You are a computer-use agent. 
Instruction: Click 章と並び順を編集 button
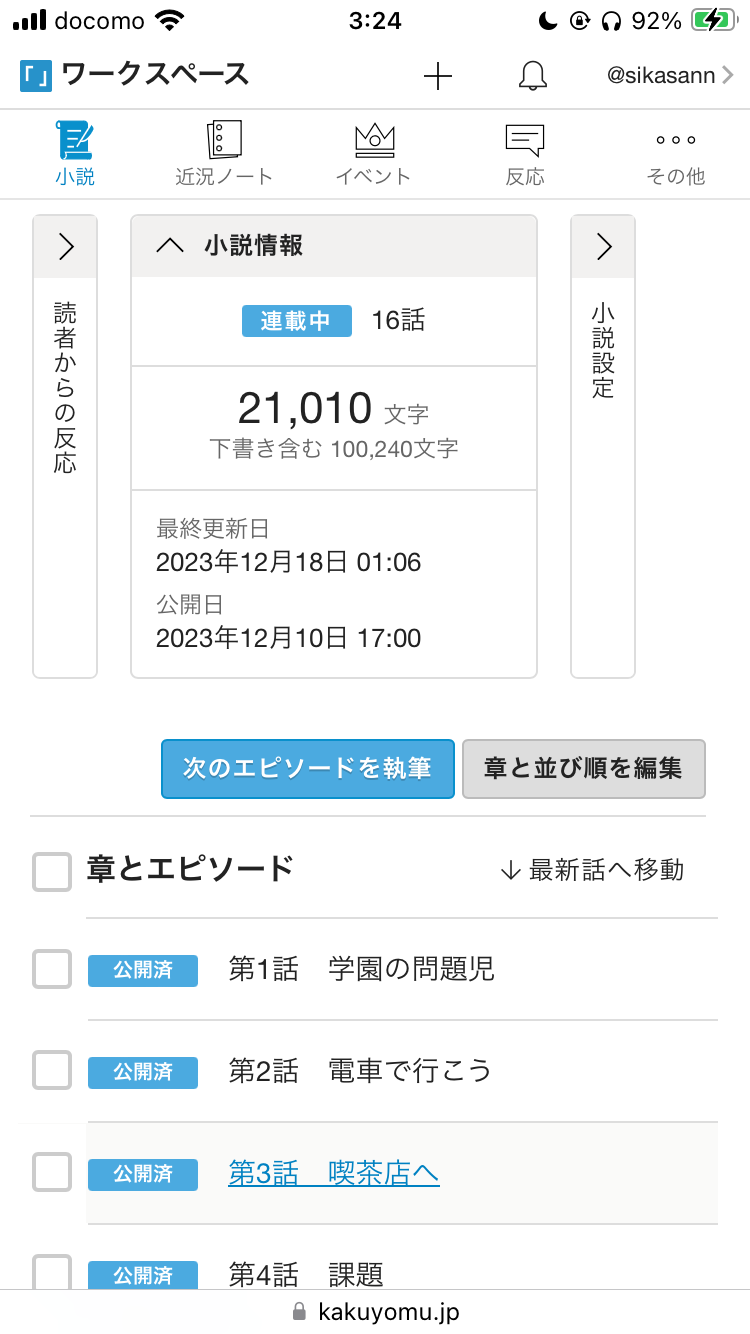(583, 768)
